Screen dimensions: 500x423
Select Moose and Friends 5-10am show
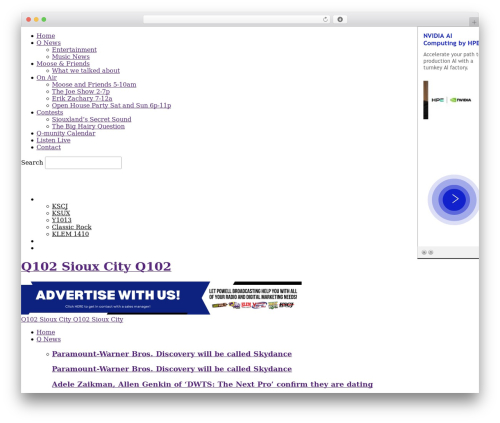point(94,85)
